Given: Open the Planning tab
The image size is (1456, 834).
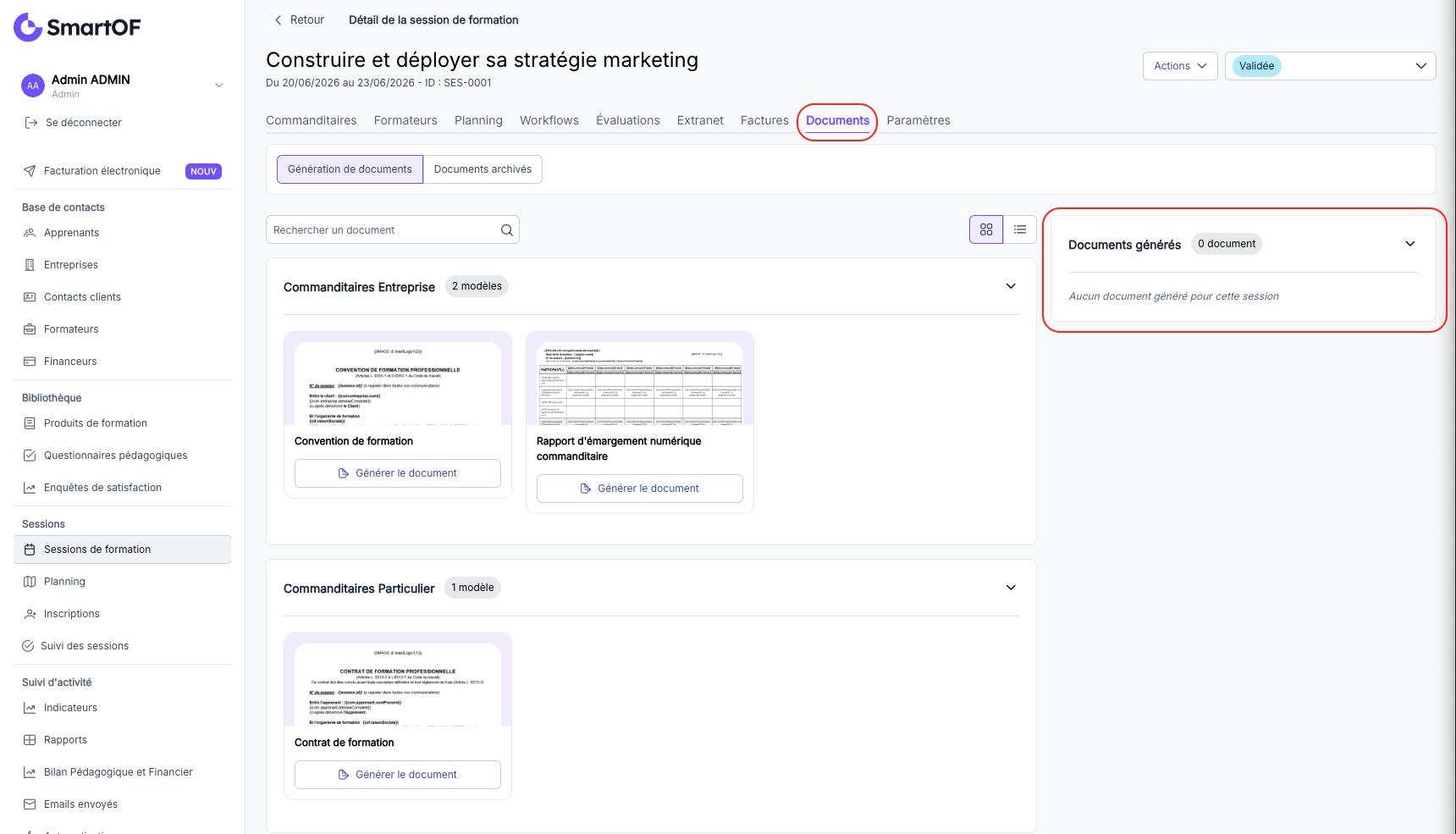Looking at the screenshot, I should tap(478, 120).
